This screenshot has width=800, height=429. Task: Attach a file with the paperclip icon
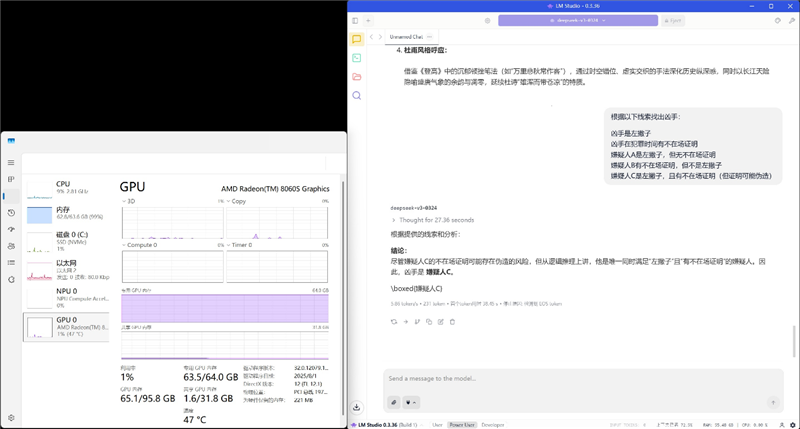coord(393,402)
